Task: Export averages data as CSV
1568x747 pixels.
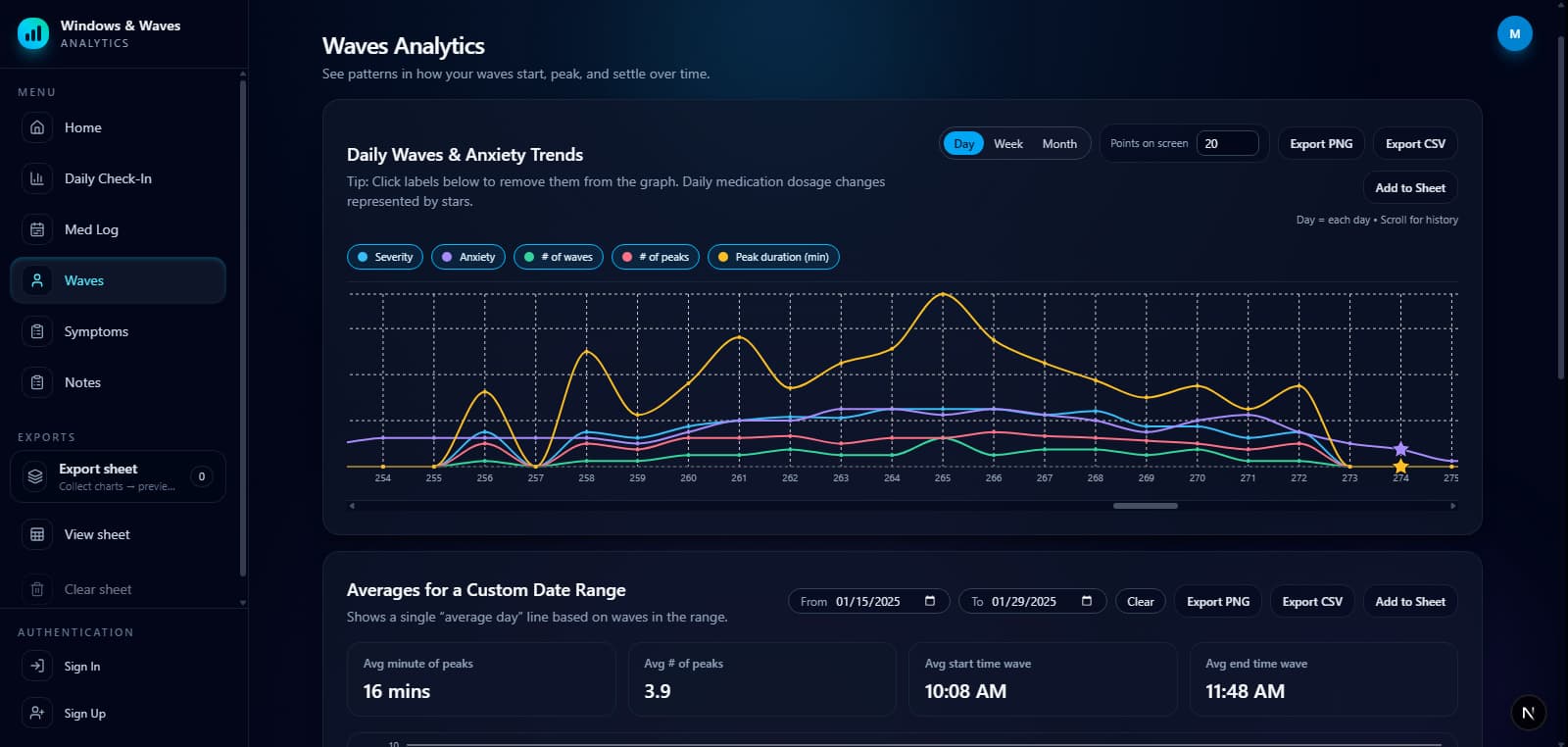Action: click(1312, 601)
